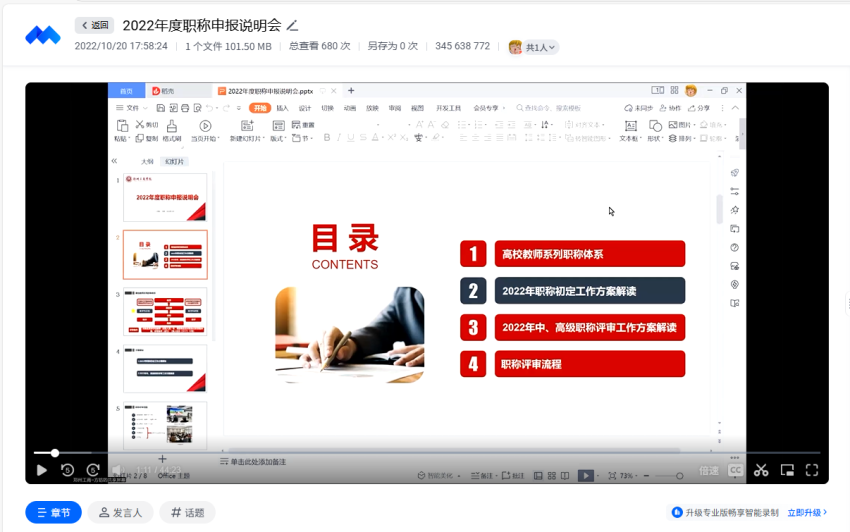Open the 当页开始 slideshow dropdown
This screenshot has height=532, width=850.
coord(205,138)
